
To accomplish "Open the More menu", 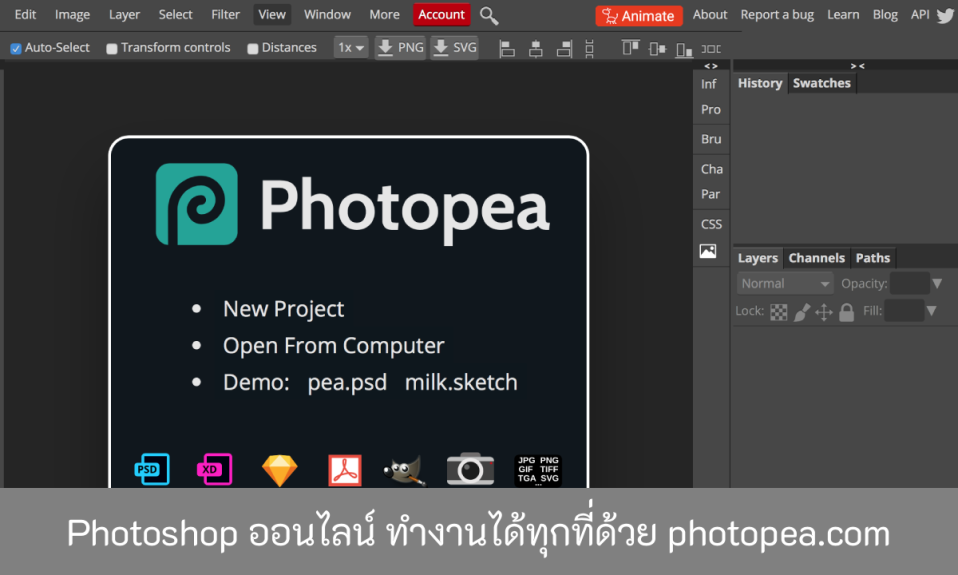I will click(x=384, y=15).
